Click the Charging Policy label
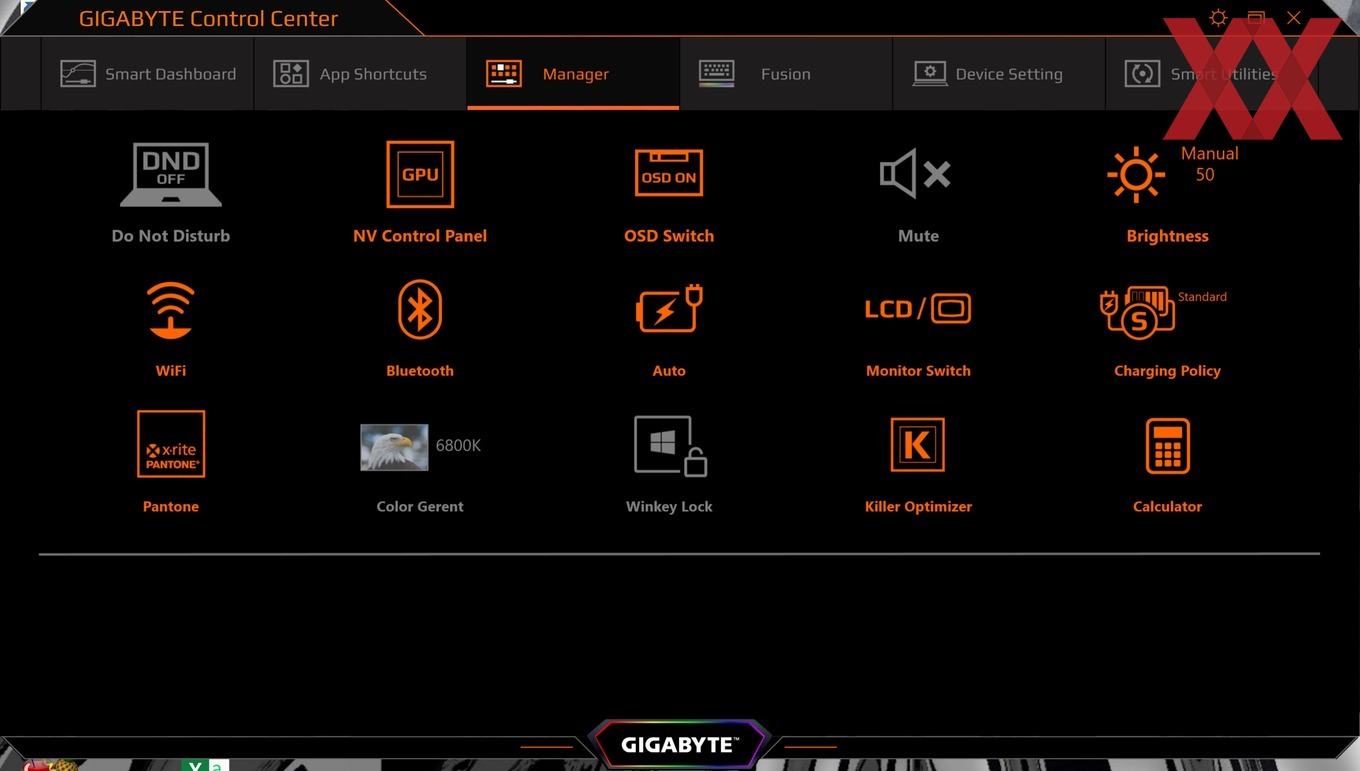This screenshot has height=771, width=1360. pyautogui.click(x=1167, y=371)
